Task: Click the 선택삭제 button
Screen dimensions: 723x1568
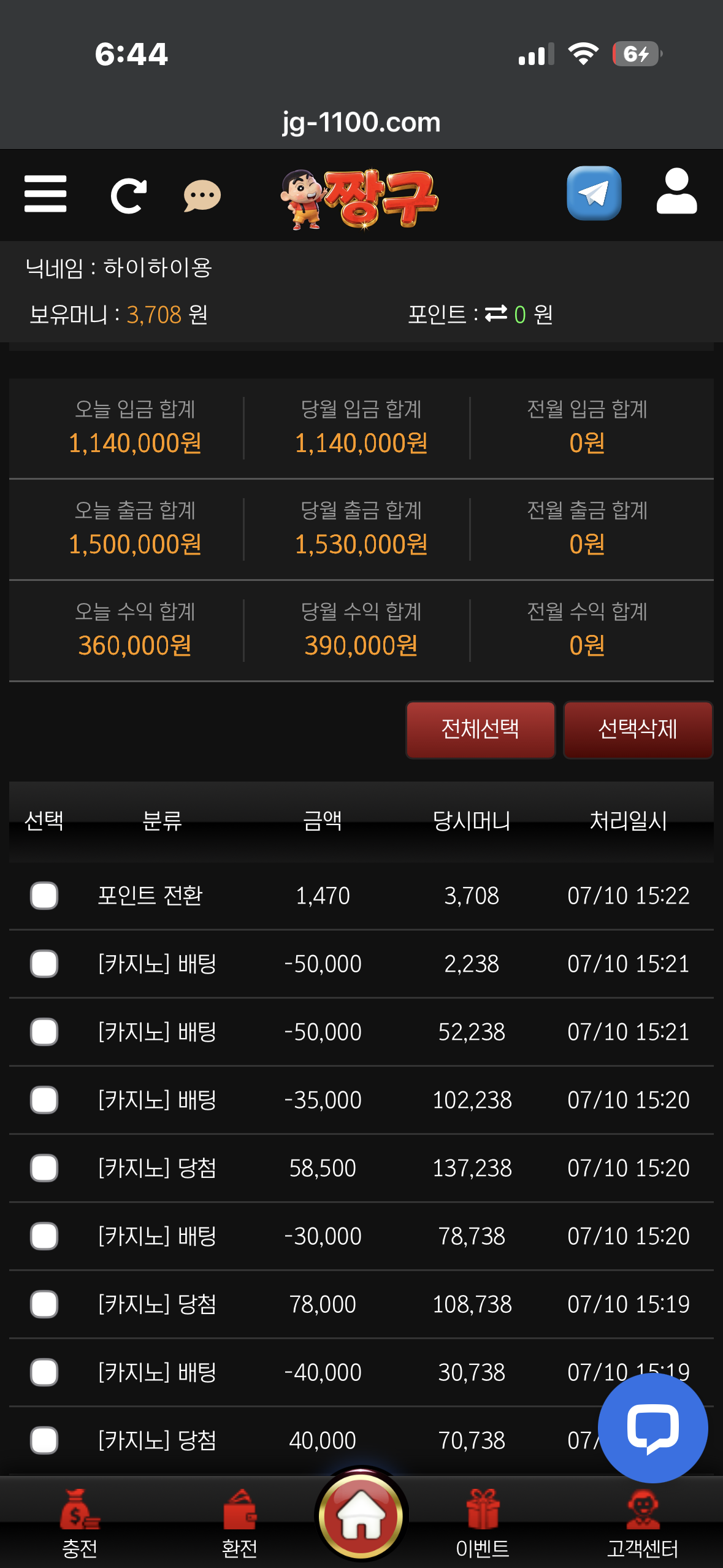Action: tap(638, 729)
